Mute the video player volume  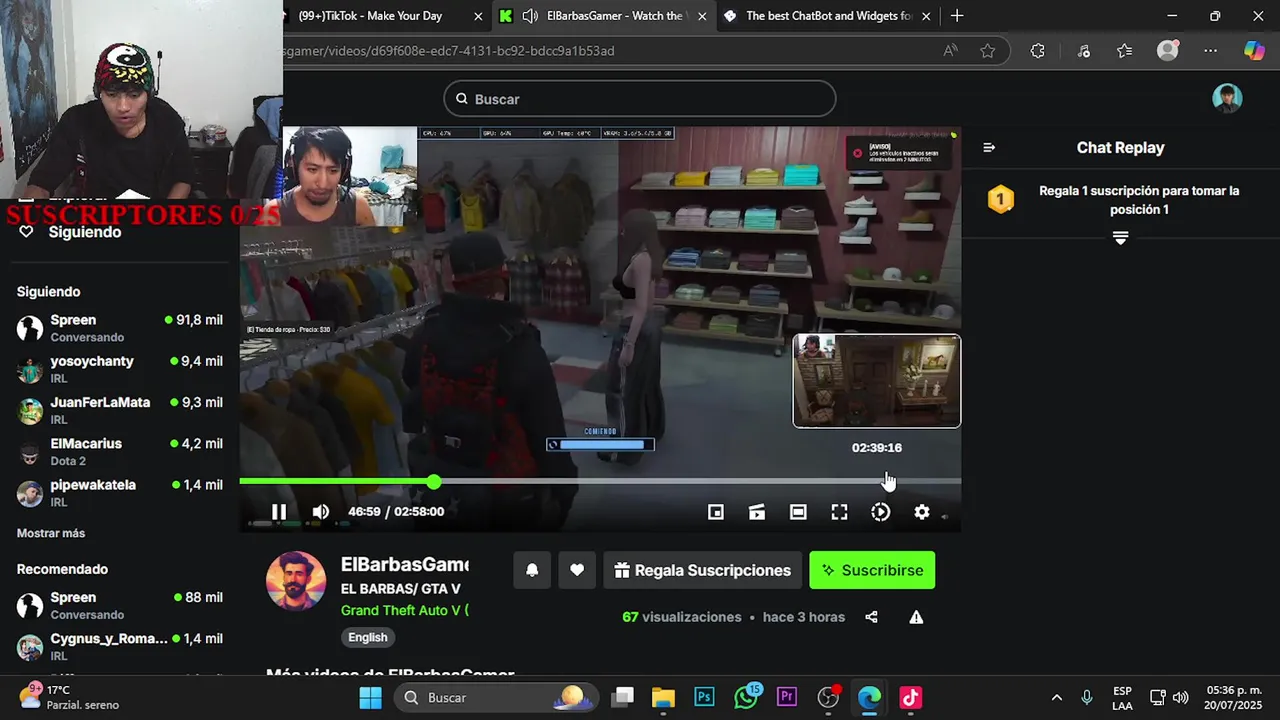pos(320,512)
